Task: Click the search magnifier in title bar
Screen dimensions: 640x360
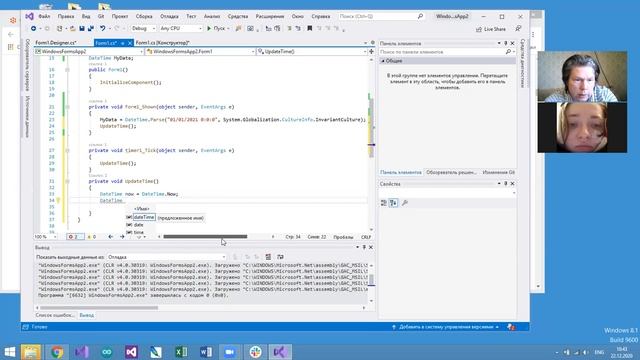Action: (420, 16)
